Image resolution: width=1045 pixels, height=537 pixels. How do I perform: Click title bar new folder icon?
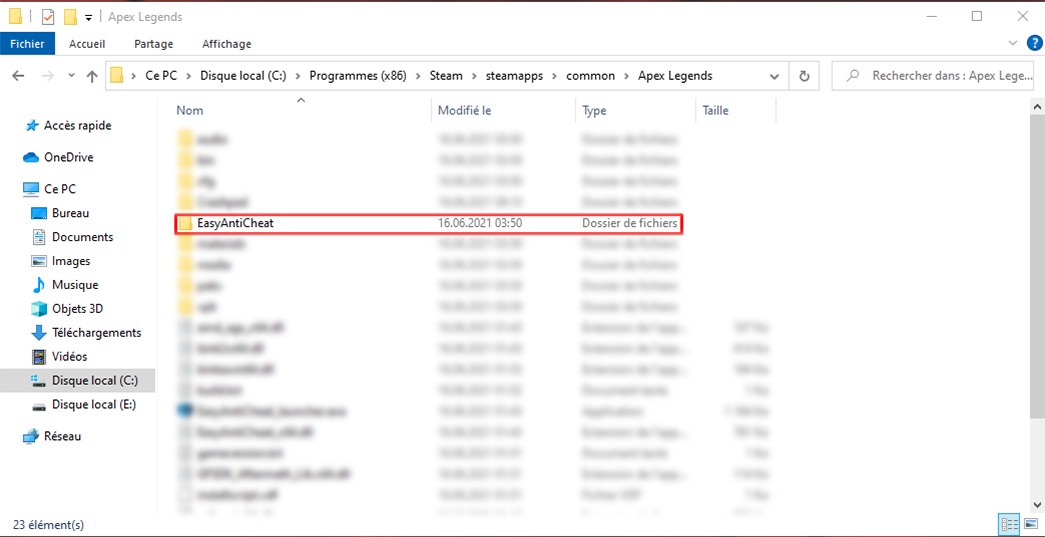click(70, 17)
